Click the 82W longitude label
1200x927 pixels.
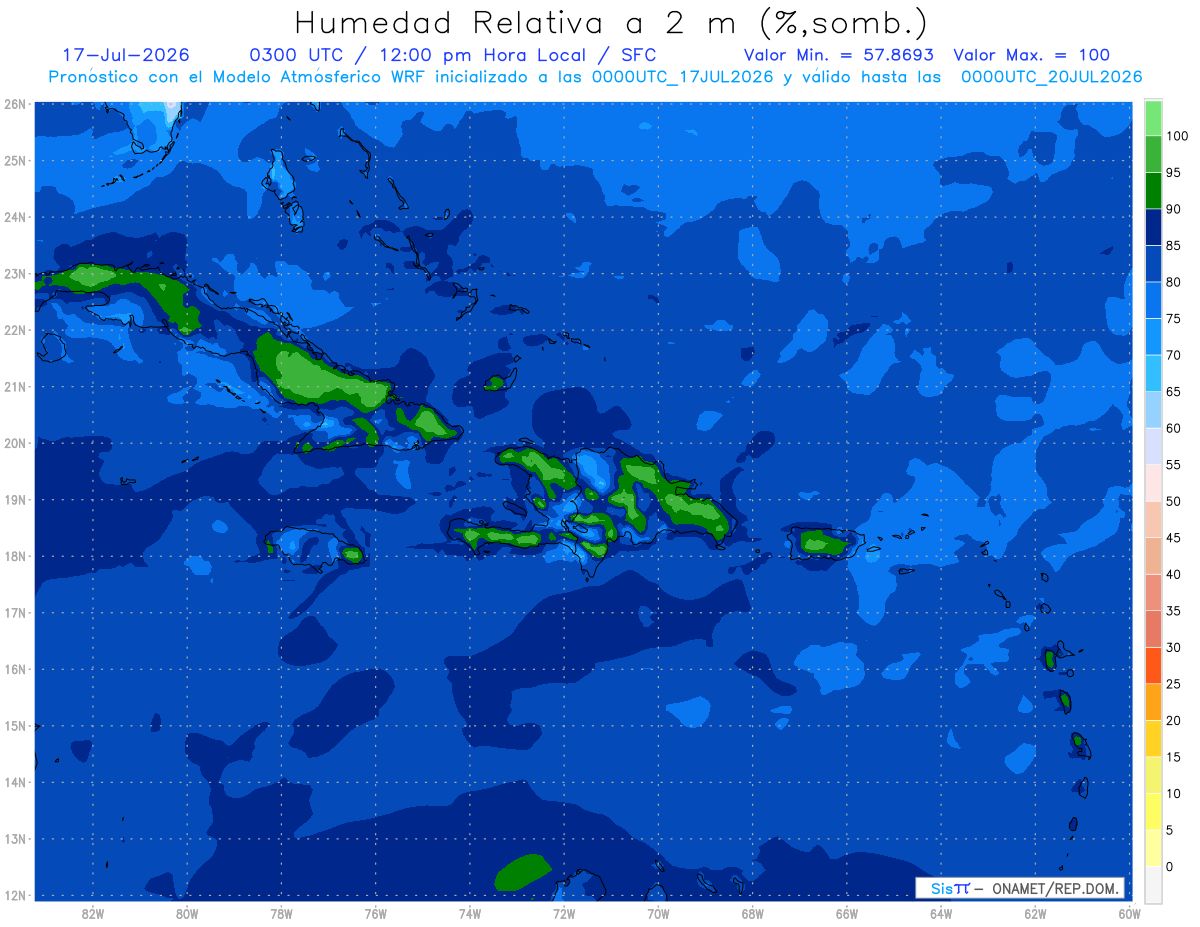click(93, 913)
